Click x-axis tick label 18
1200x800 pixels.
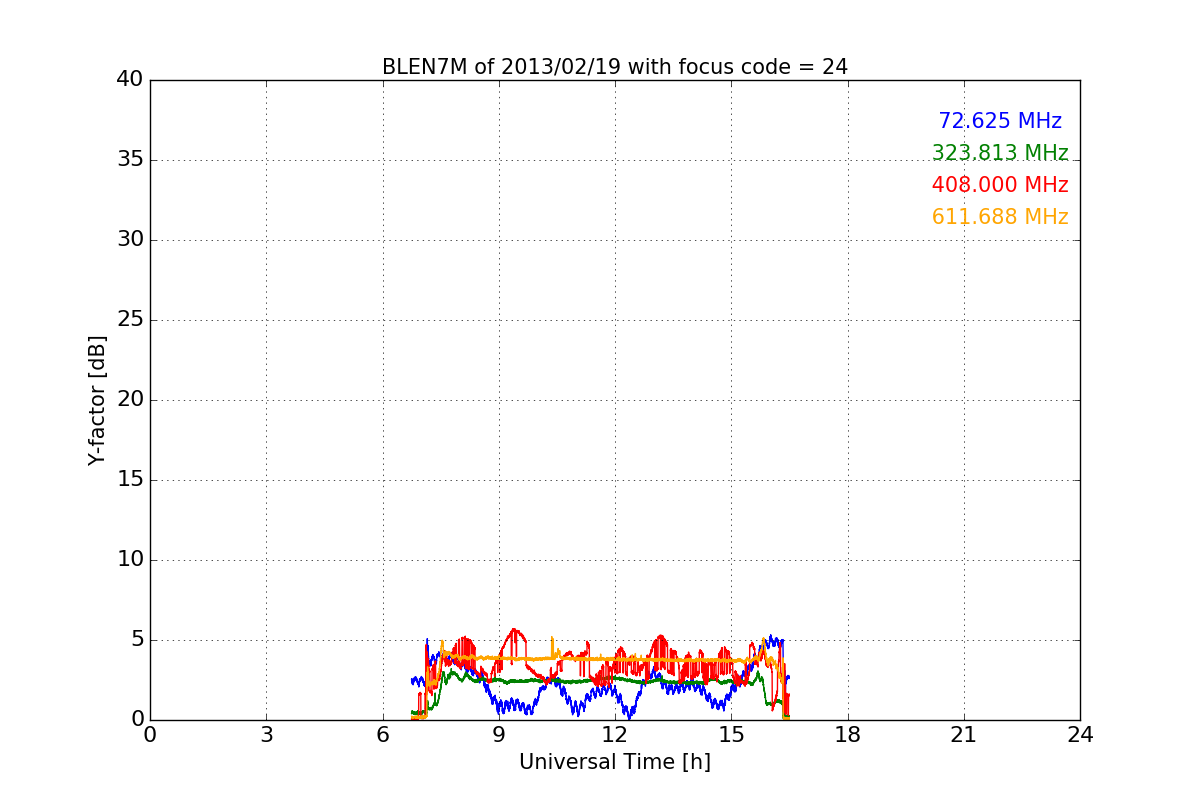(848, 735)
